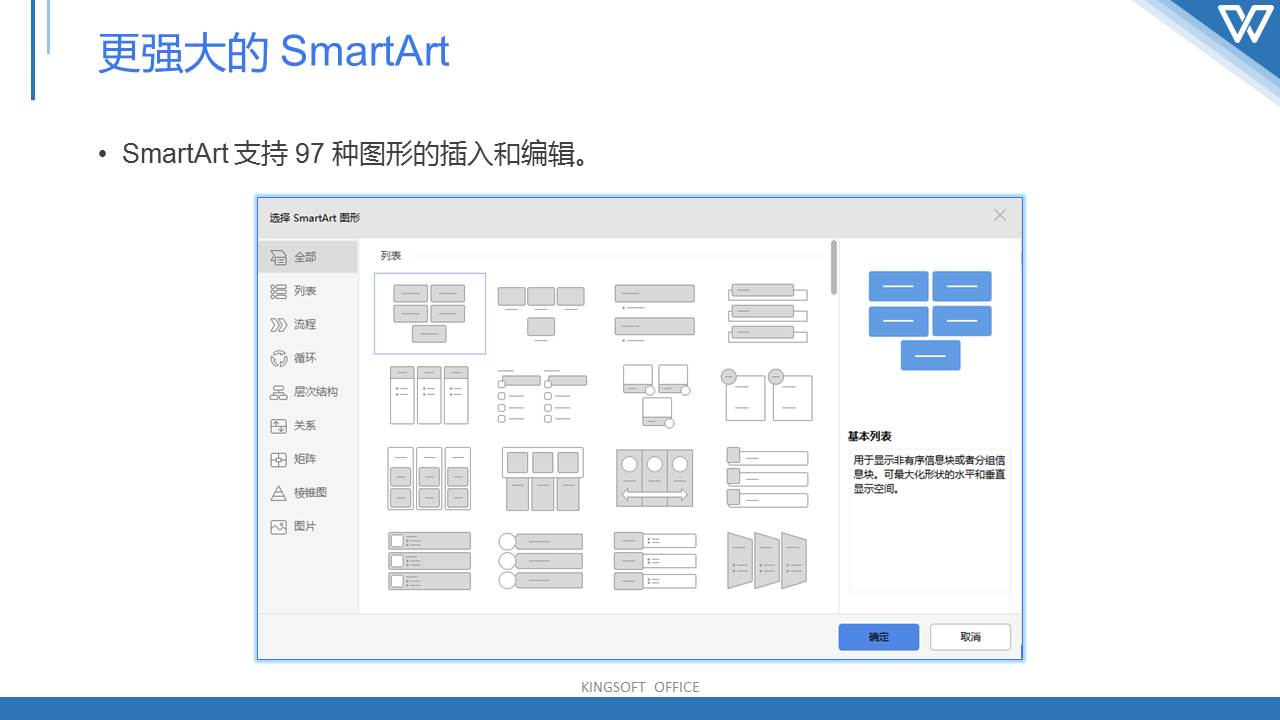Screen dimensions: 1280x720
Task: Switch to the 循环 category
Action: point(308,358)
